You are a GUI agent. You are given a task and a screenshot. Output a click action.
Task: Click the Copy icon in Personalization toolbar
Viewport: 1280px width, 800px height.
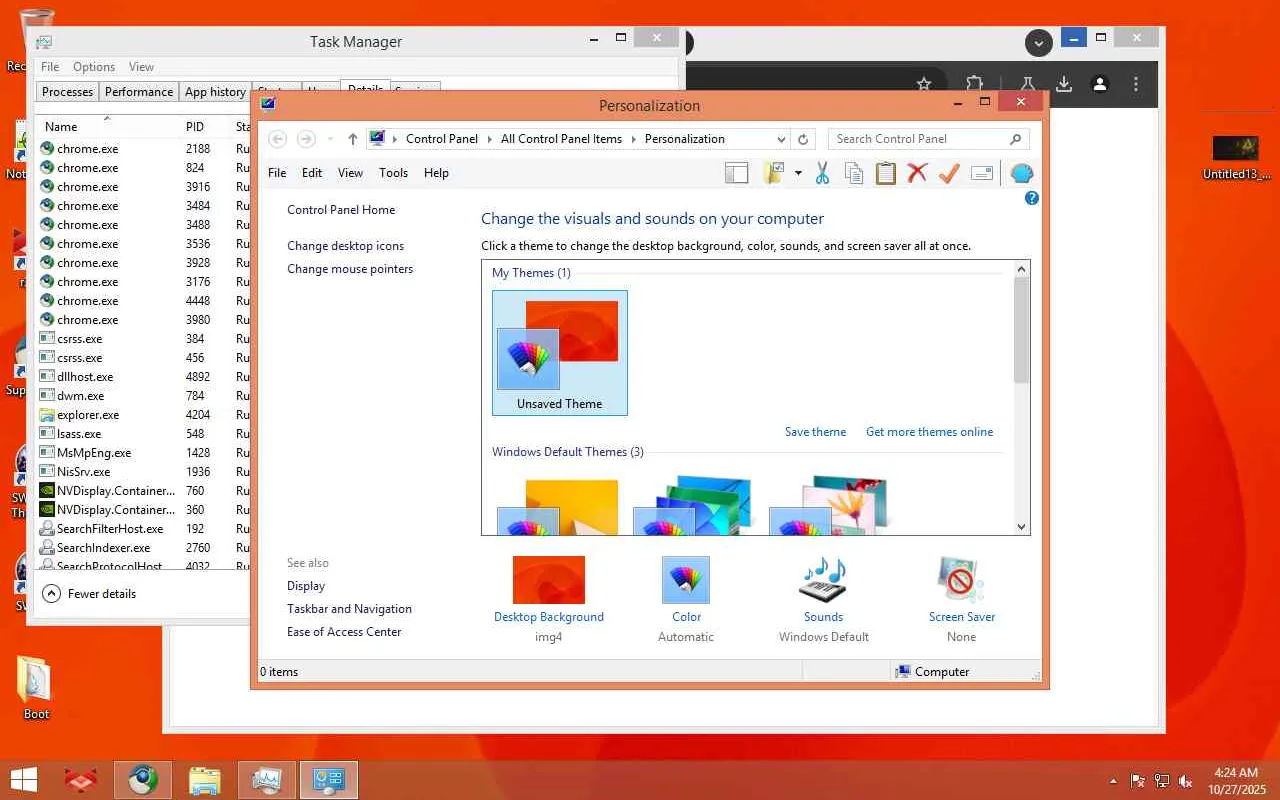tap(854, 173)
